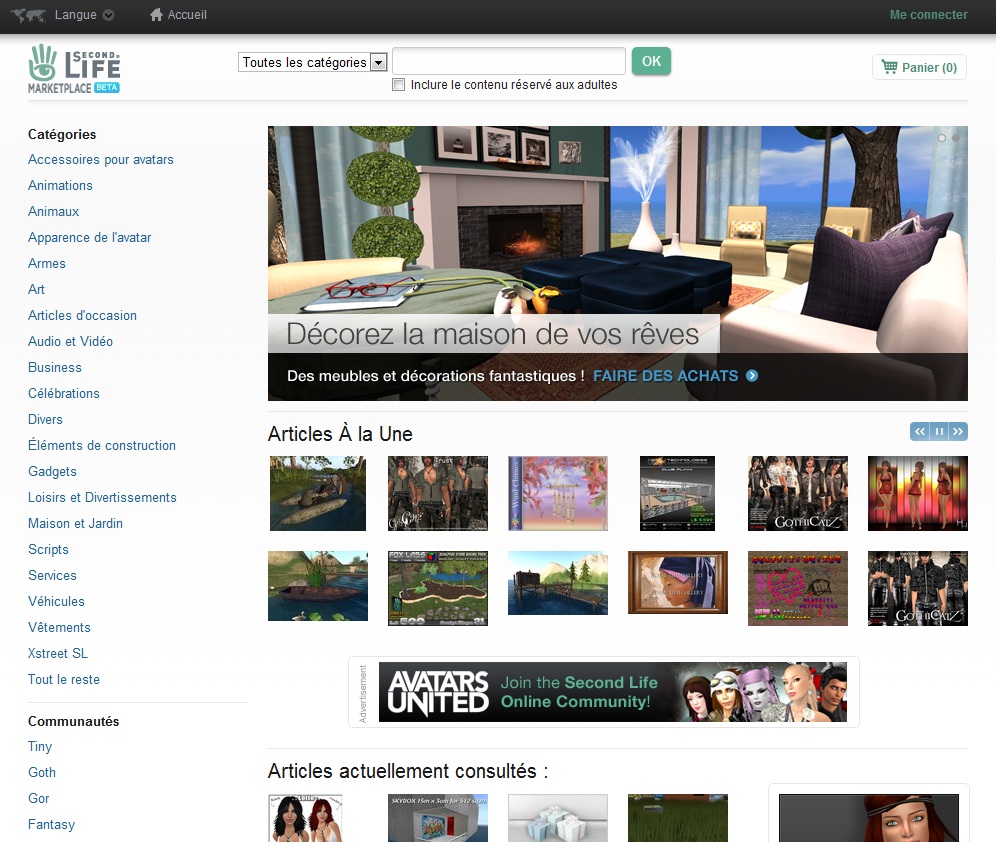Open the Langue dropdown arrow

(109, 15)
